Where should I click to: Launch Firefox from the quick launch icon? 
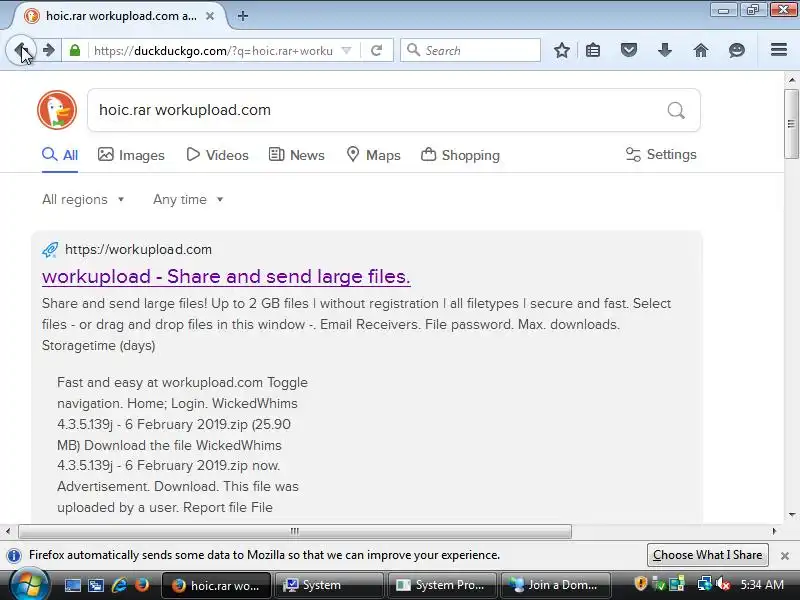[142, 585]
